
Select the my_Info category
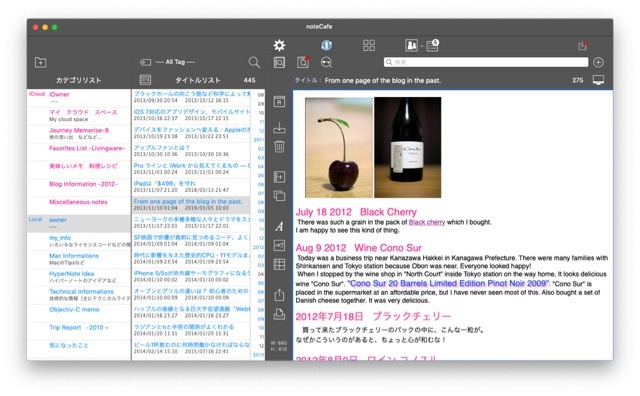click(x=79, y=242)
